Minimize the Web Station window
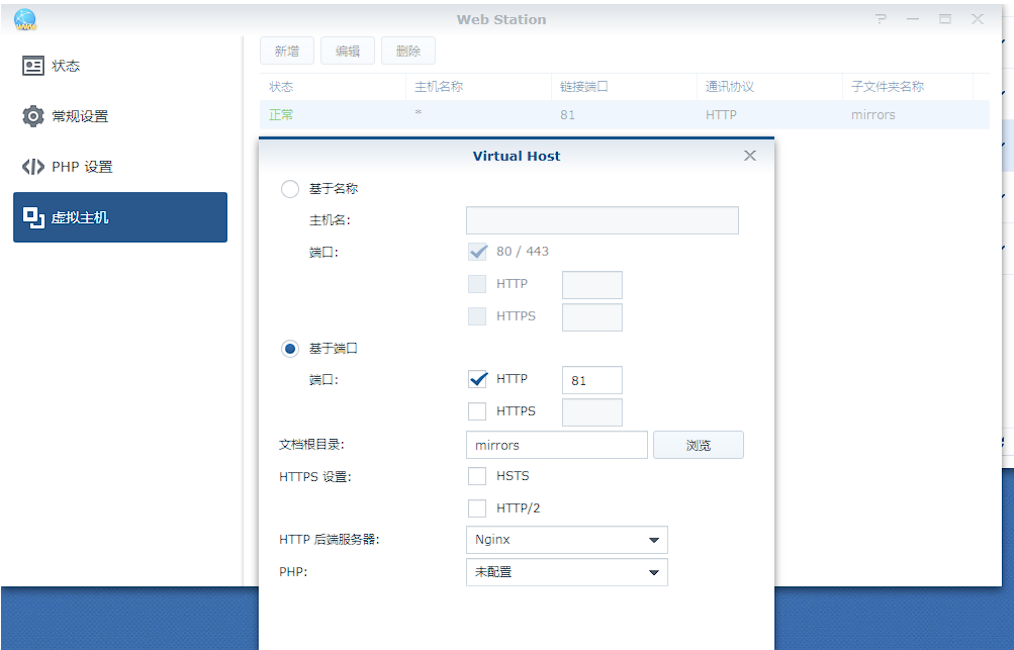Screen dimensions: 1014x650 coord(912,19)
